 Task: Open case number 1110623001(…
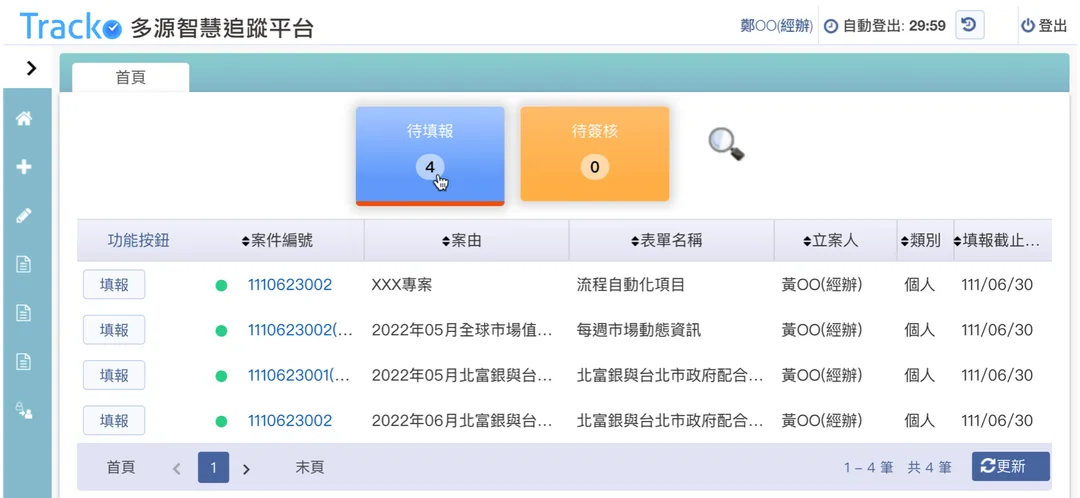click(x=299, y=375)
